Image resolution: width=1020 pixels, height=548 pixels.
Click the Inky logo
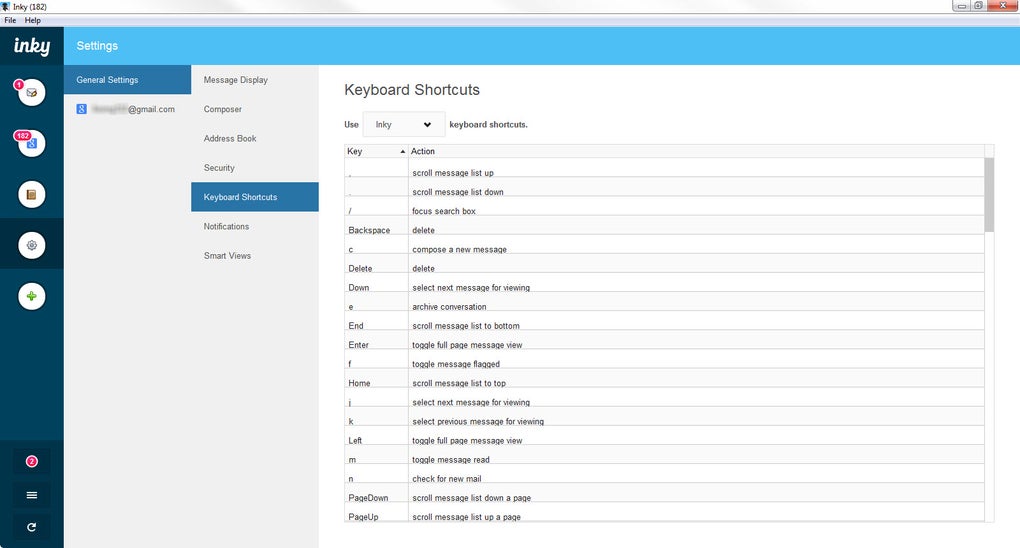[x=32, y=46]
